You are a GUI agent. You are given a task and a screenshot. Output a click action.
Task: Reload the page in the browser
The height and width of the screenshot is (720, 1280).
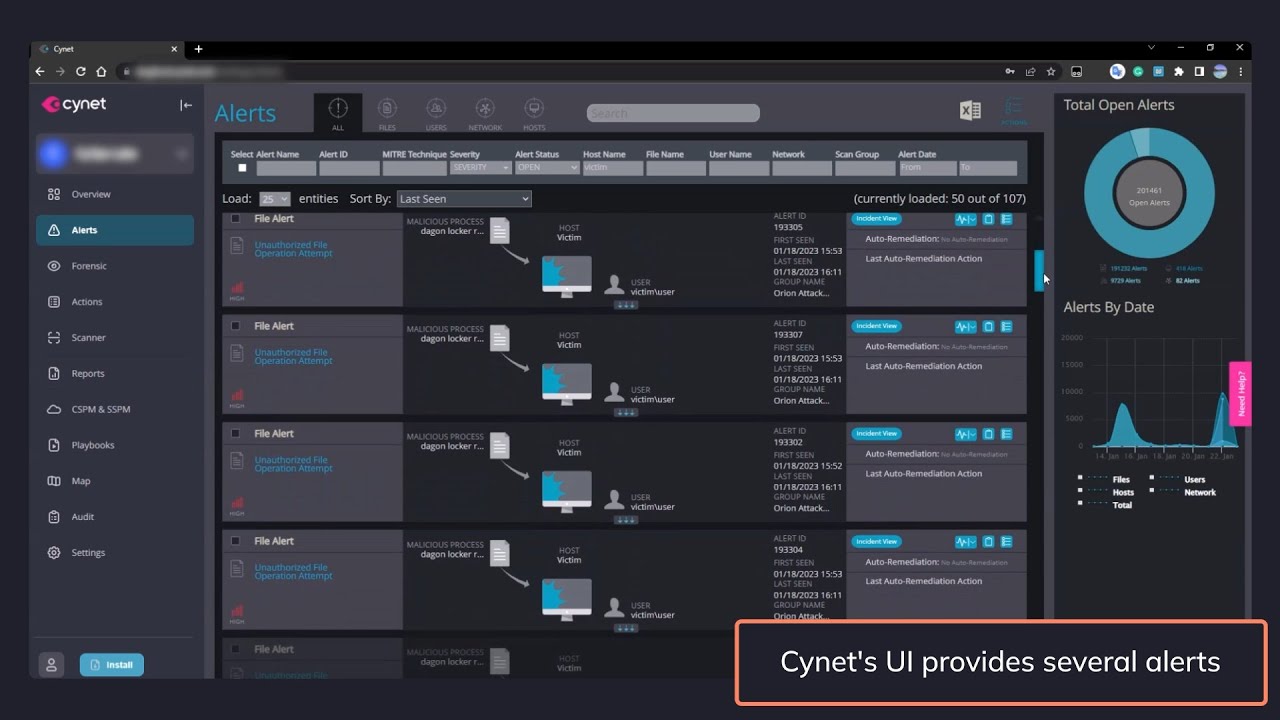(81, 71)
